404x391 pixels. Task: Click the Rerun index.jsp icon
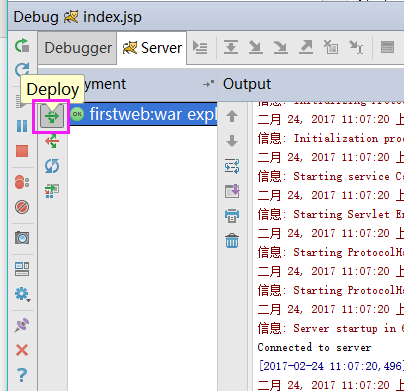pos(22,45)
